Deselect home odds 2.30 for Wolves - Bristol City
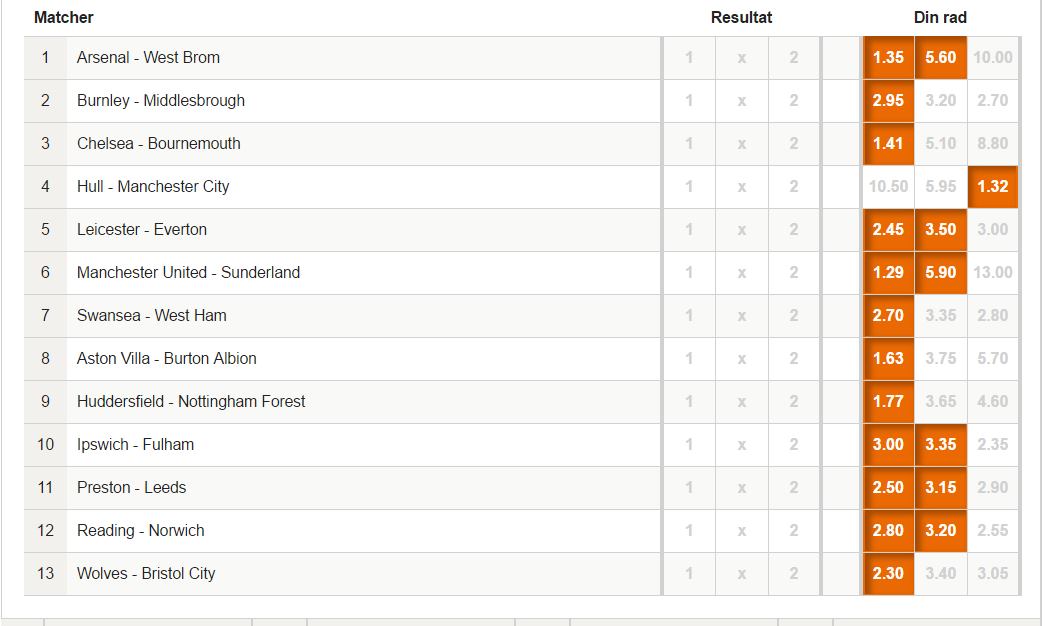The height and width of the screenshot is (626, 1053). [x=888, y=574]
